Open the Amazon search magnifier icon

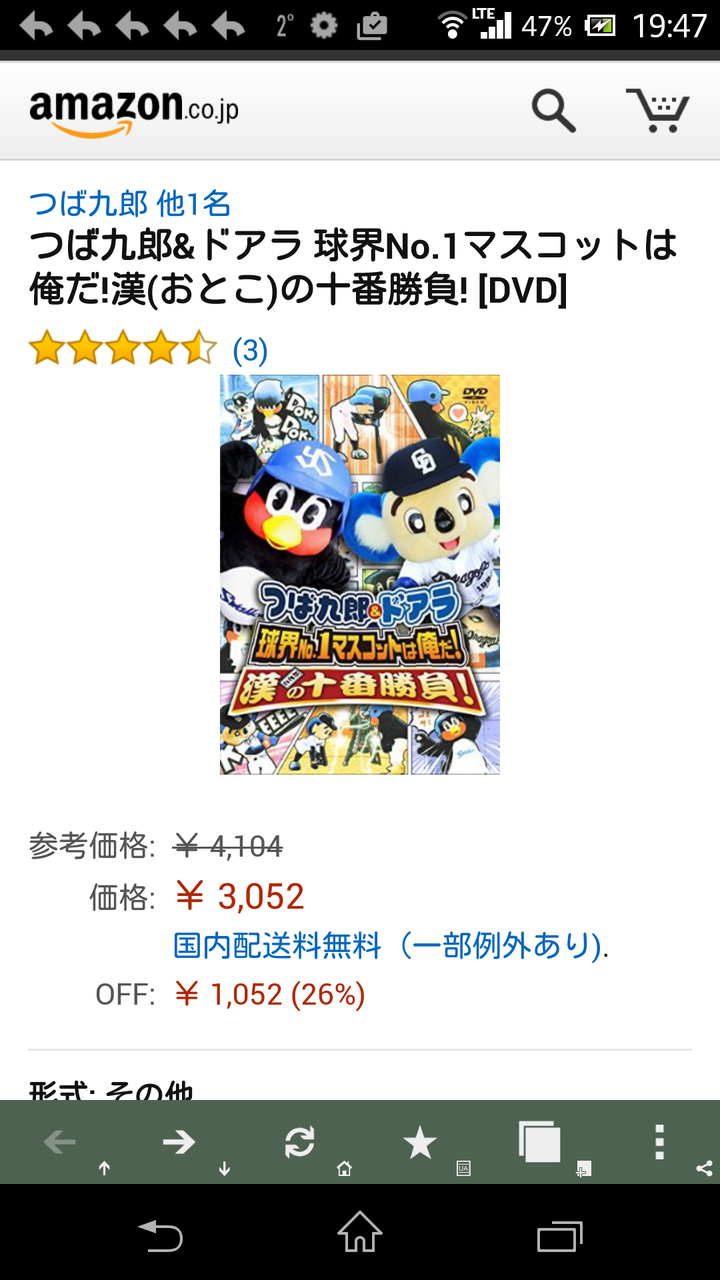coord(553,110)
